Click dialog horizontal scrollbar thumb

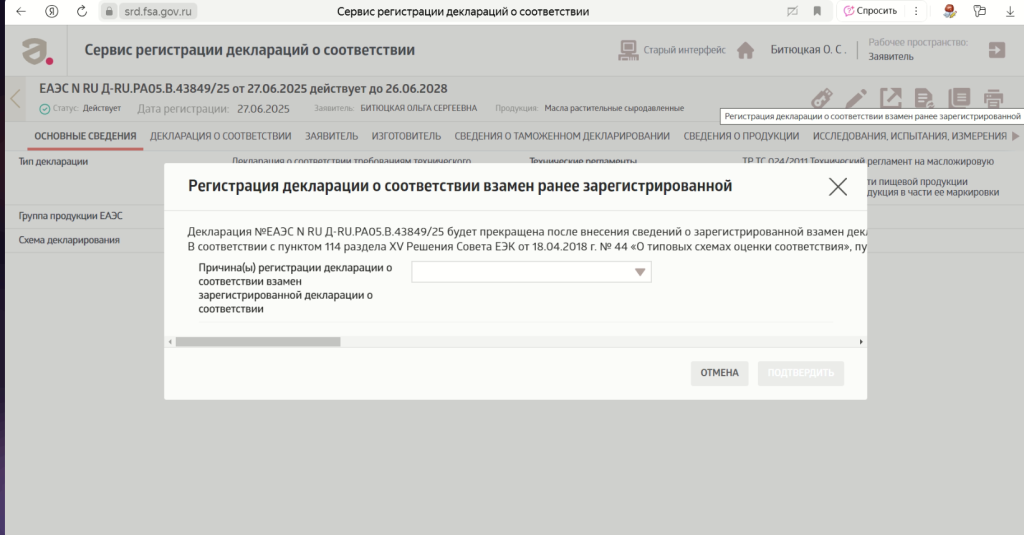click(x=258, y=342)
